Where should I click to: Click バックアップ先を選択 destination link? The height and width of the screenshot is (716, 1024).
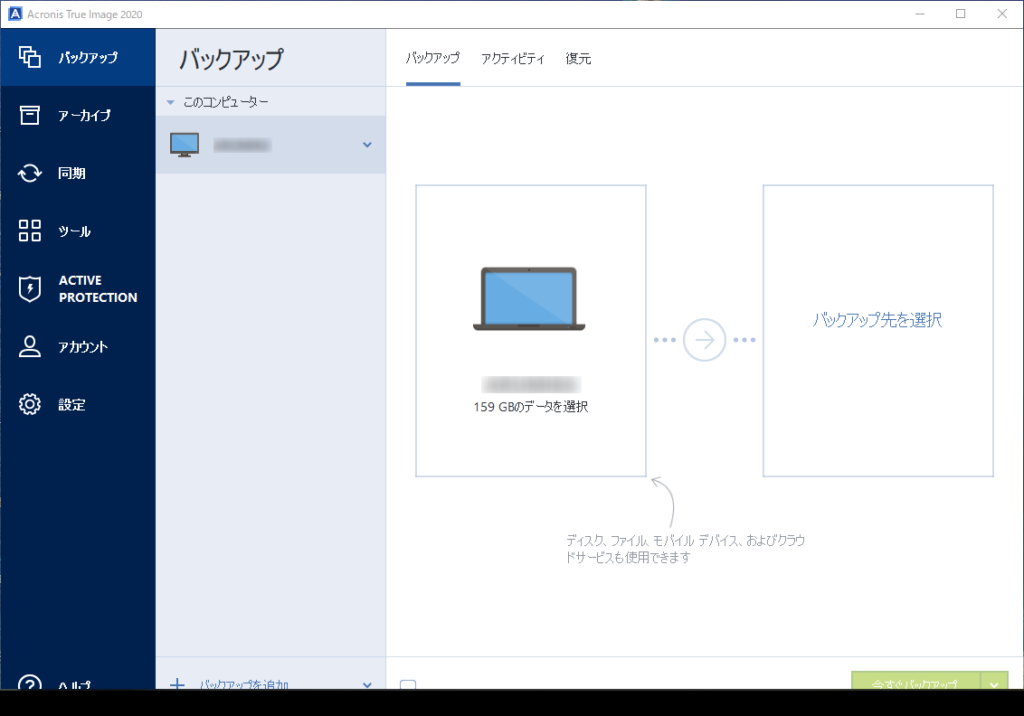tap(877, 319)
